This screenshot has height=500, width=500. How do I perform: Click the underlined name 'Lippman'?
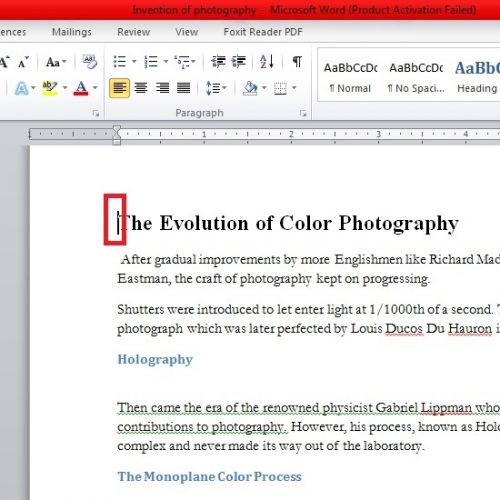pyautogui.click(x=446, y=408)
